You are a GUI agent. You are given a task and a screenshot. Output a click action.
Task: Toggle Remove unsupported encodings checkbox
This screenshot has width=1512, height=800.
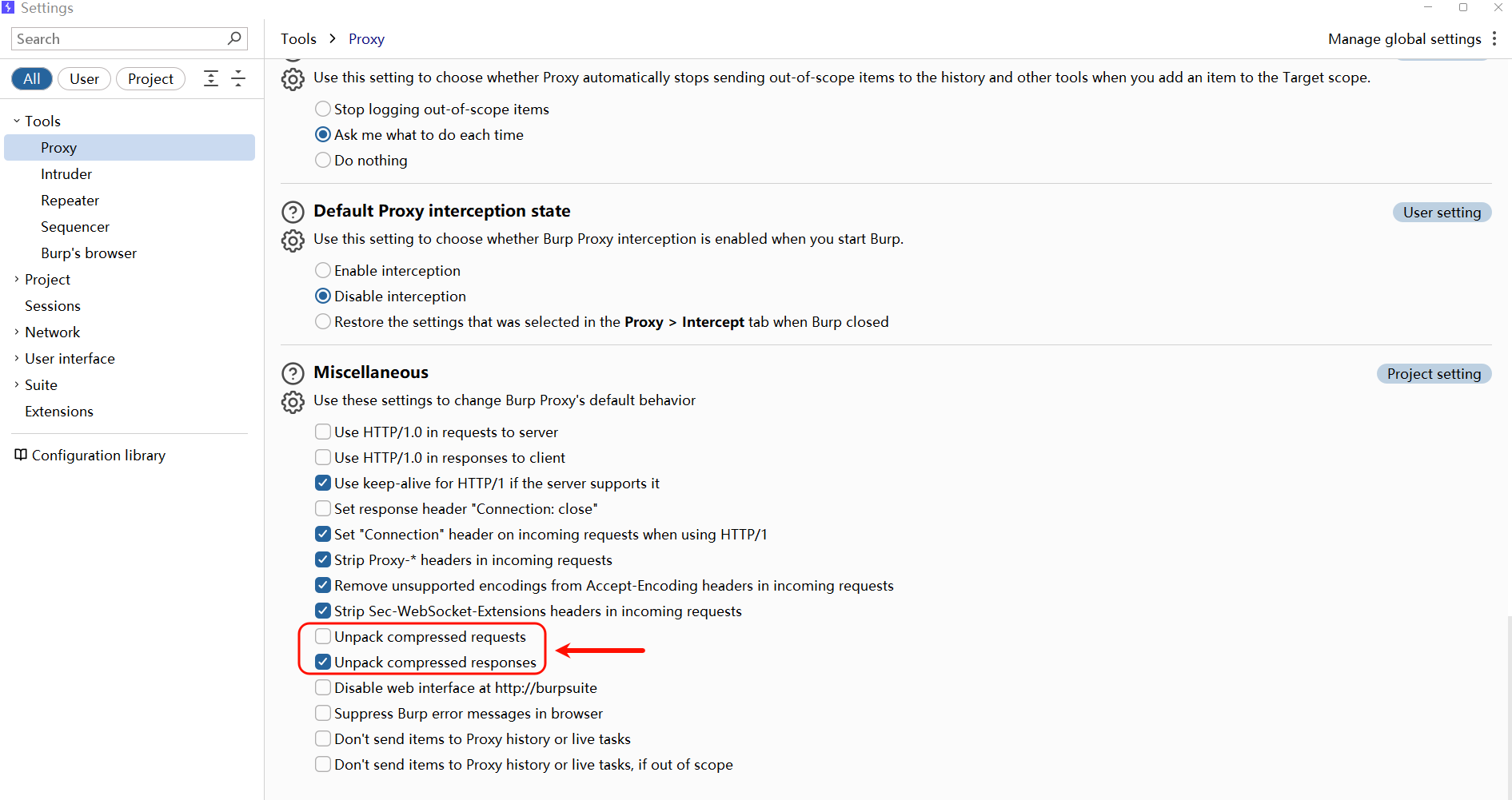pos(323,585)
